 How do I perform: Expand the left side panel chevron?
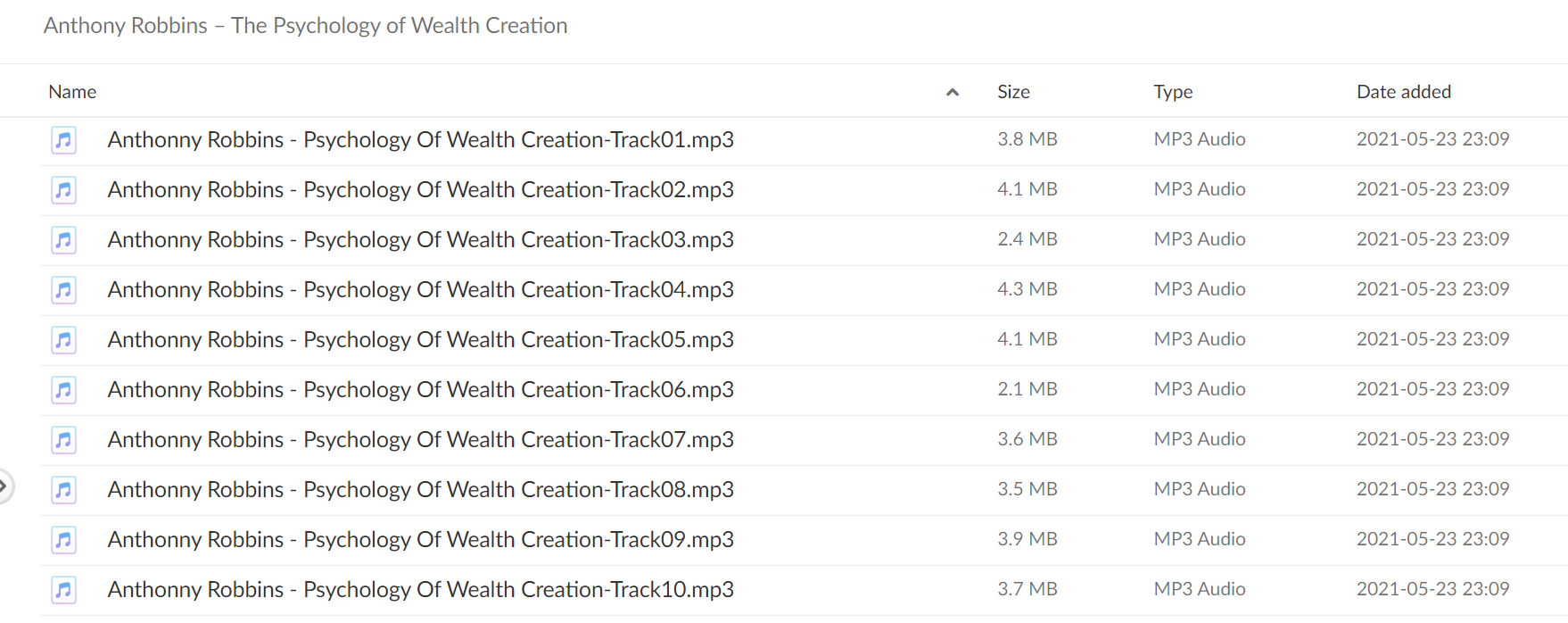(x=4, y=486)
